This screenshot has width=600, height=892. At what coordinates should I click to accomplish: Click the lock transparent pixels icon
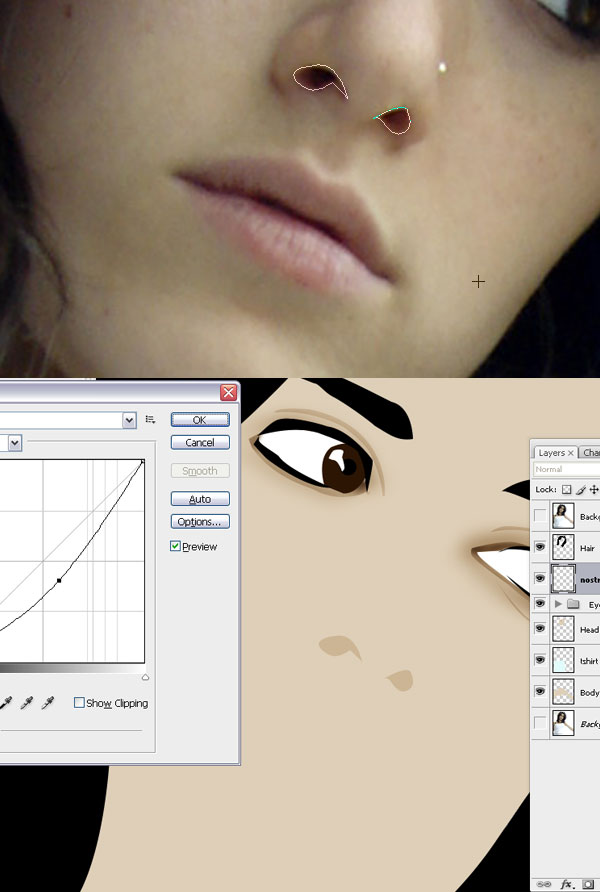[566, 489]
